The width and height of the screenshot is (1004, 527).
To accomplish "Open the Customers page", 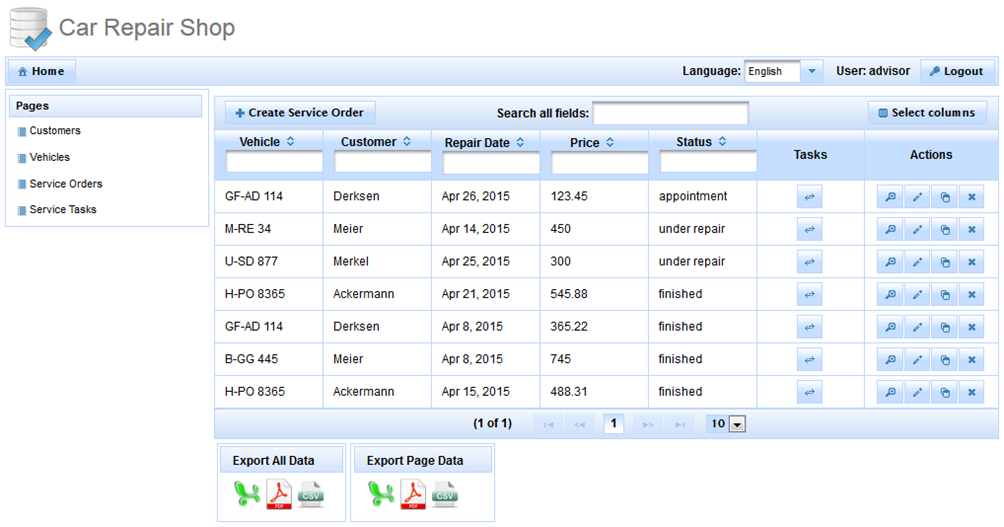I will [54, 131].
